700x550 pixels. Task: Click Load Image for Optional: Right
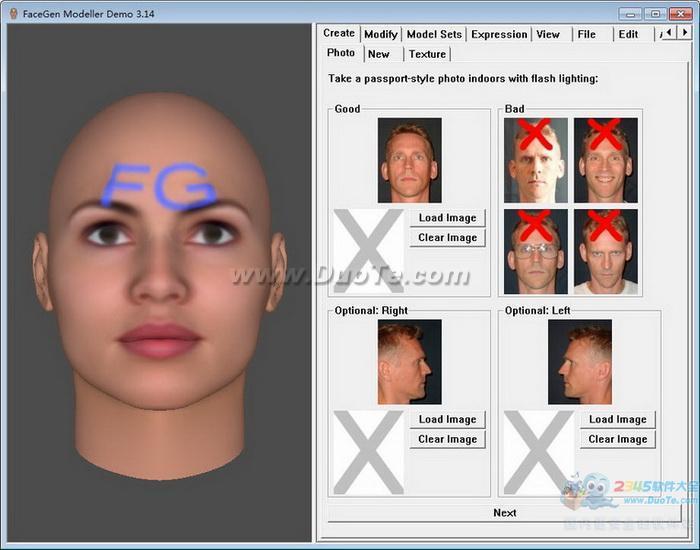pyautogui.click(x=447, y=419)
